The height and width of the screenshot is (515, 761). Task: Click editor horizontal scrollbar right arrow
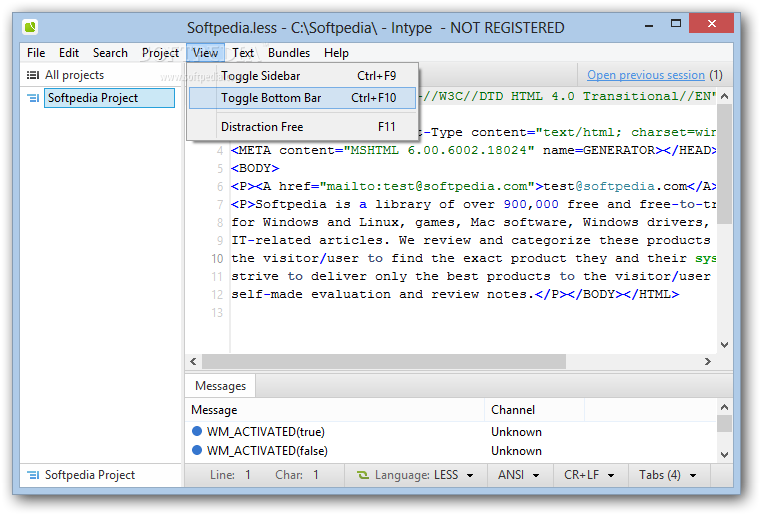(708, 362)
